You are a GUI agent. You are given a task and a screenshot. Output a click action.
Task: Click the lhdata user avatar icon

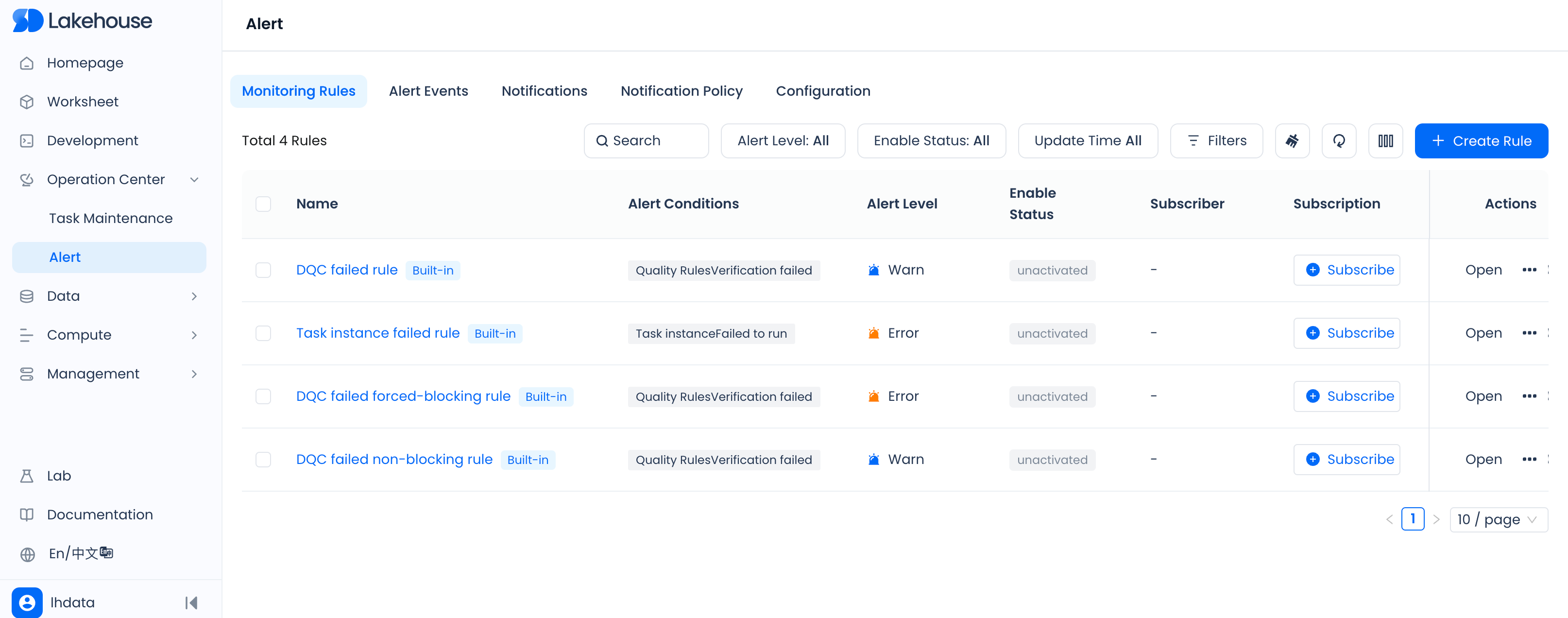27,603
